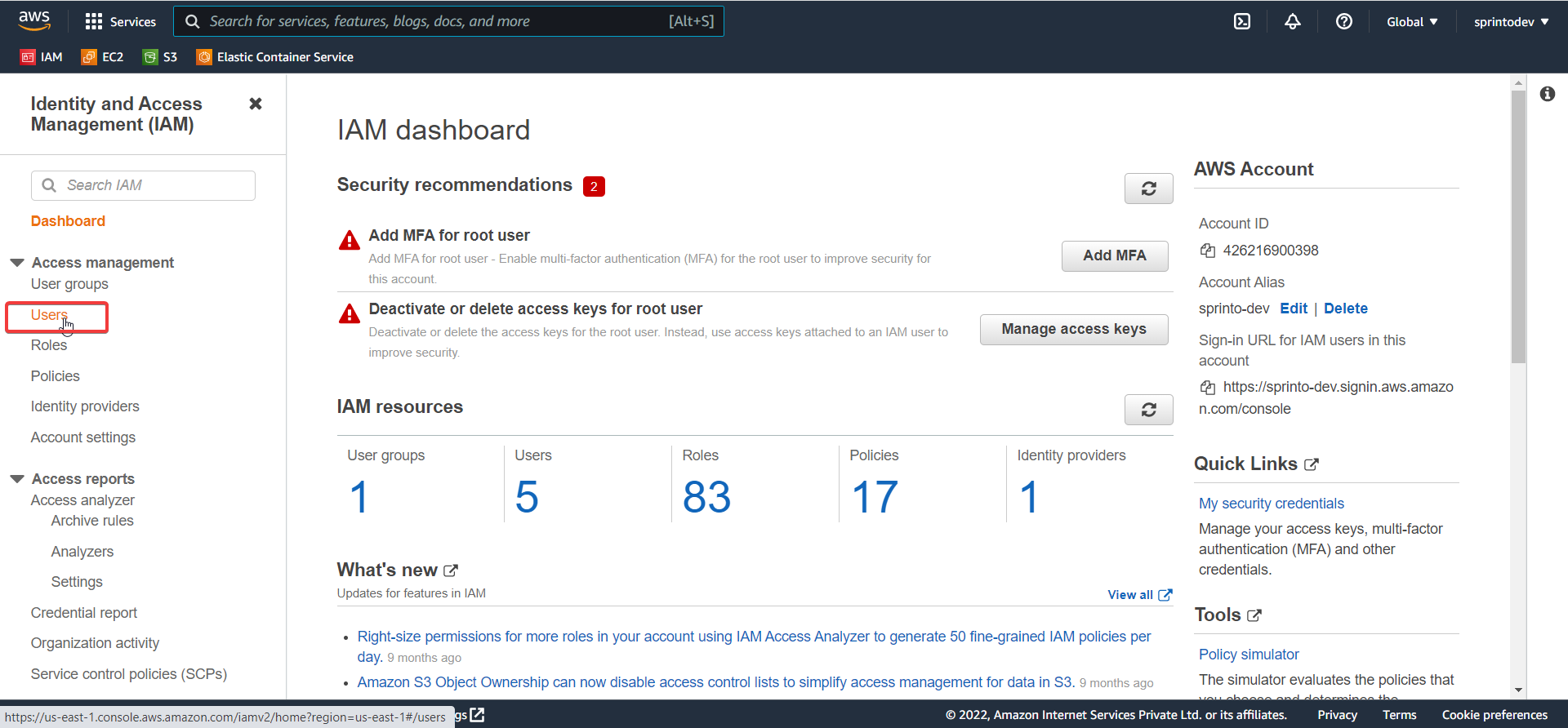The height and width of the screenshot is (728, 1568).
Task: Open Privacy link in footer
Action: [x=1337, y=715]
